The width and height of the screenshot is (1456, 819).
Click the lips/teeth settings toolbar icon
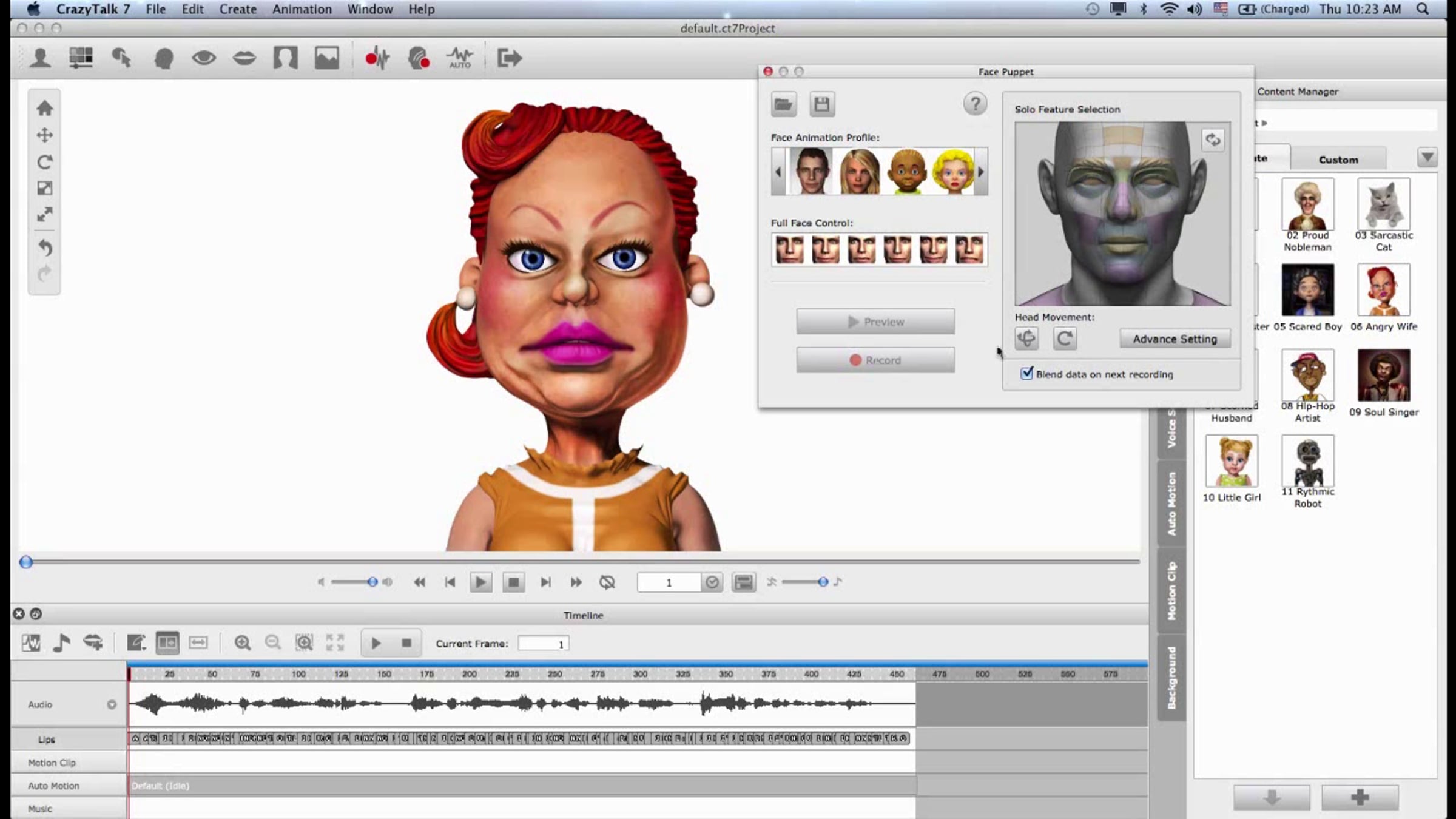coord(244,58)
